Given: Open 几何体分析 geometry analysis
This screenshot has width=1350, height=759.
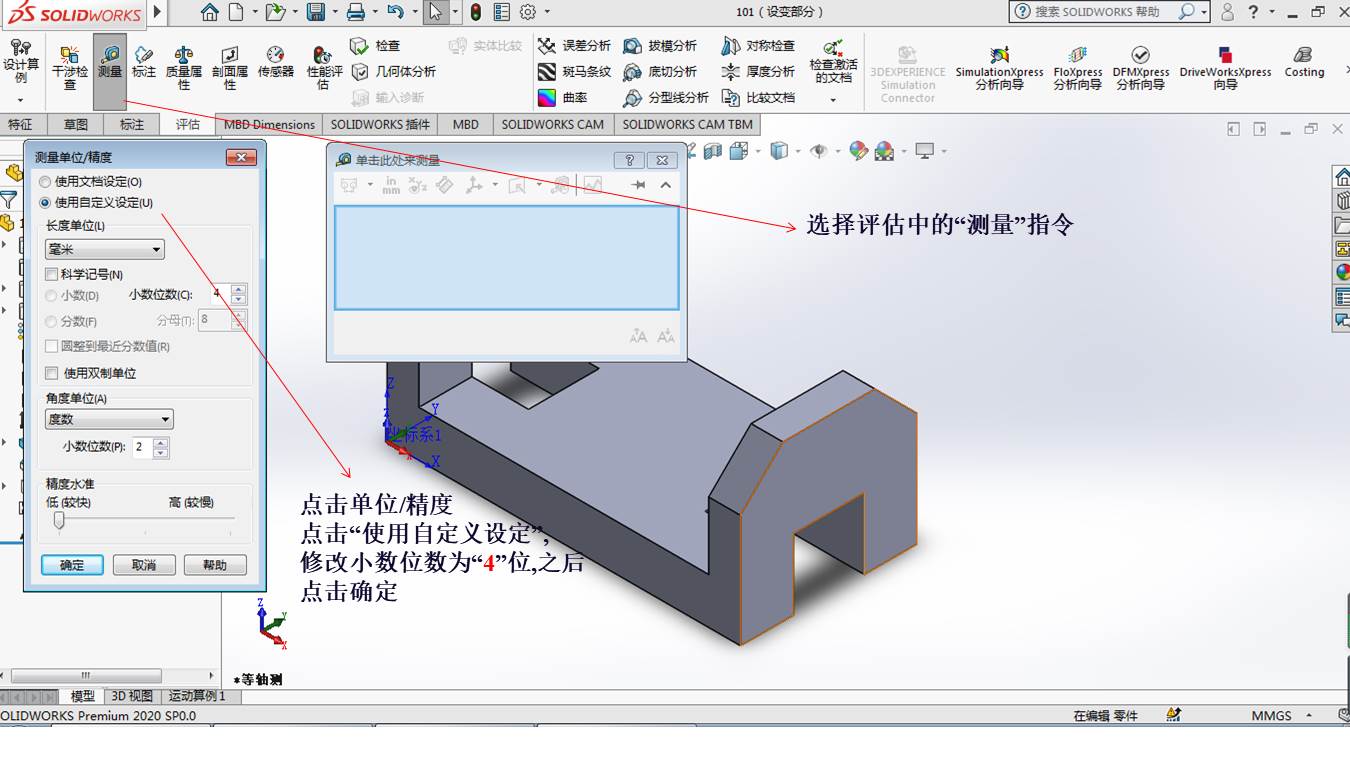Looking at the screenshot, I should click(x=393, y=72).
